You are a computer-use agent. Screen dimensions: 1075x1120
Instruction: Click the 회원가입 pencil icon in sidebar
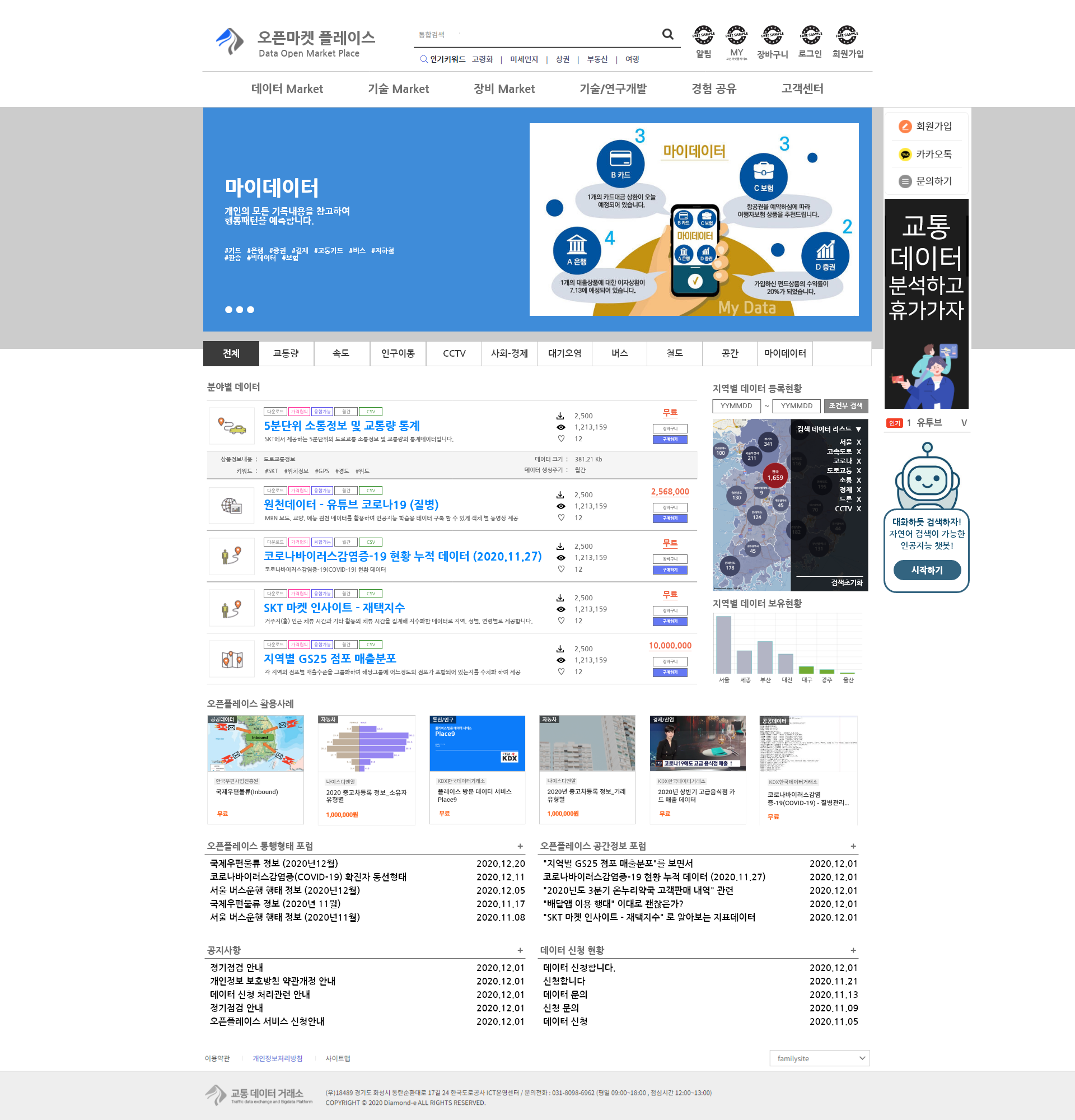pyautogui.click(x=905, y=127)
